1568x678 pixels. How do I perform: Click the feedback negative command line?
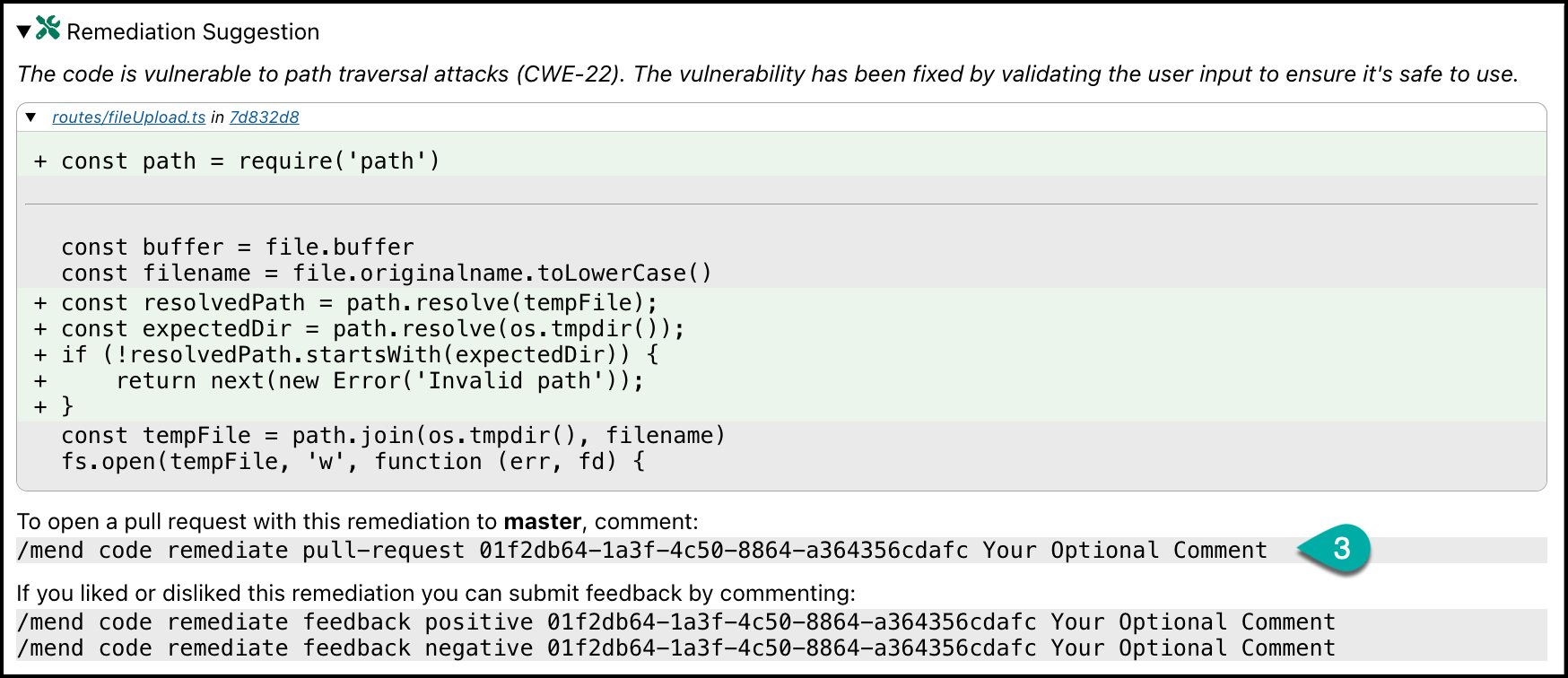tap(675, 648)
